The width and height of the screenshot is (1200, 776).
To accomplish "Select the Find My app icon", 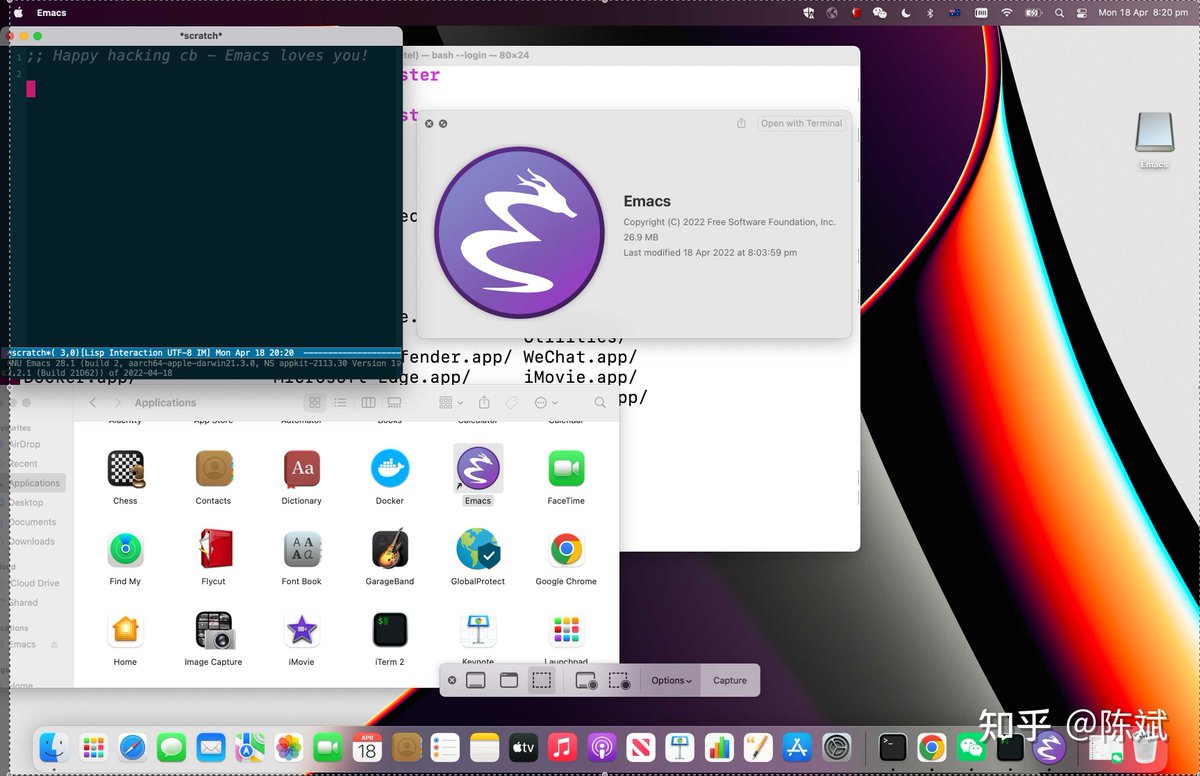I will tap(125, 549).
